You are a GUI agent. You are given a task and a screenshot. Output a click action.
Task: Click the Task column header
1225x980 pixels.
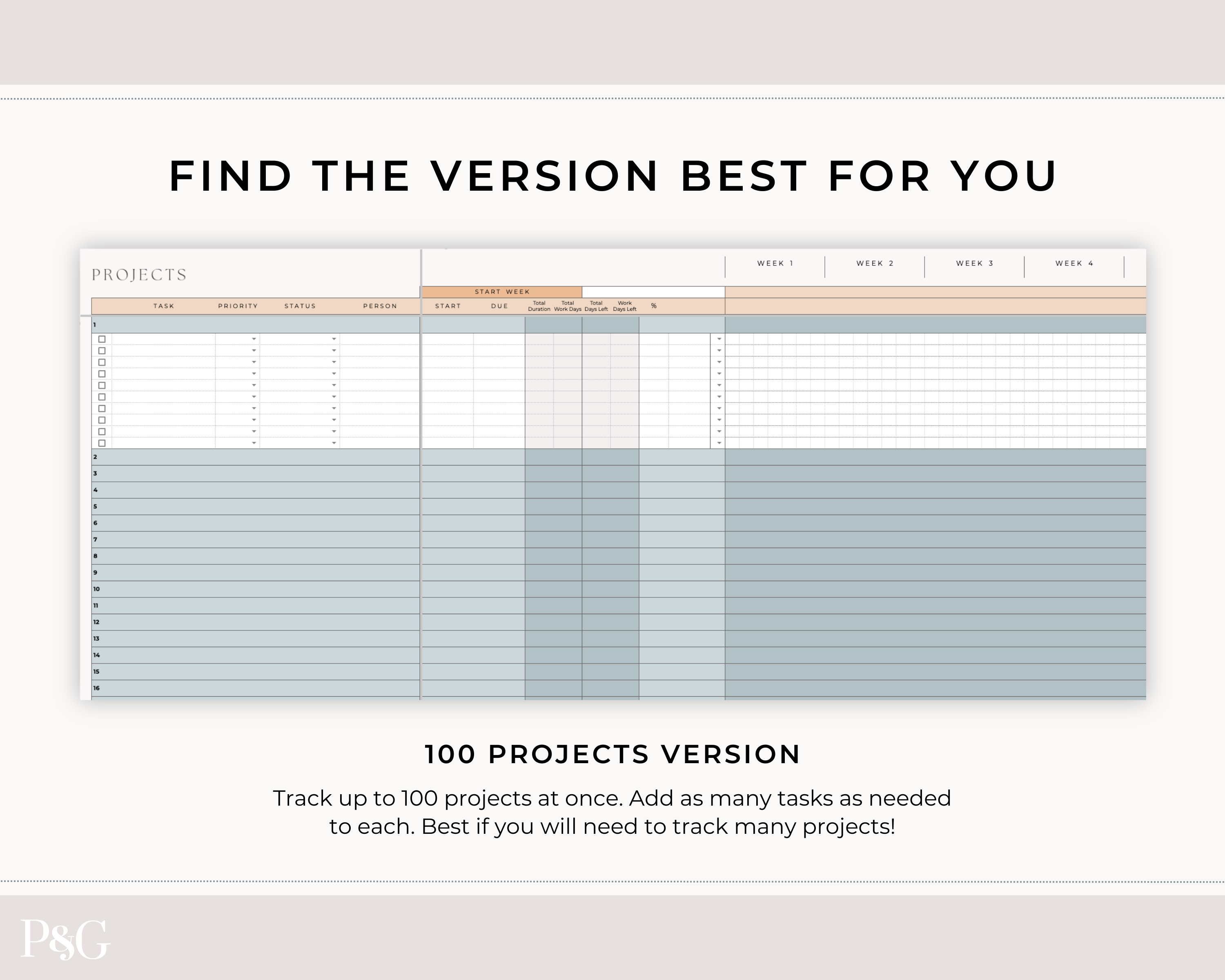pos(164,306)
